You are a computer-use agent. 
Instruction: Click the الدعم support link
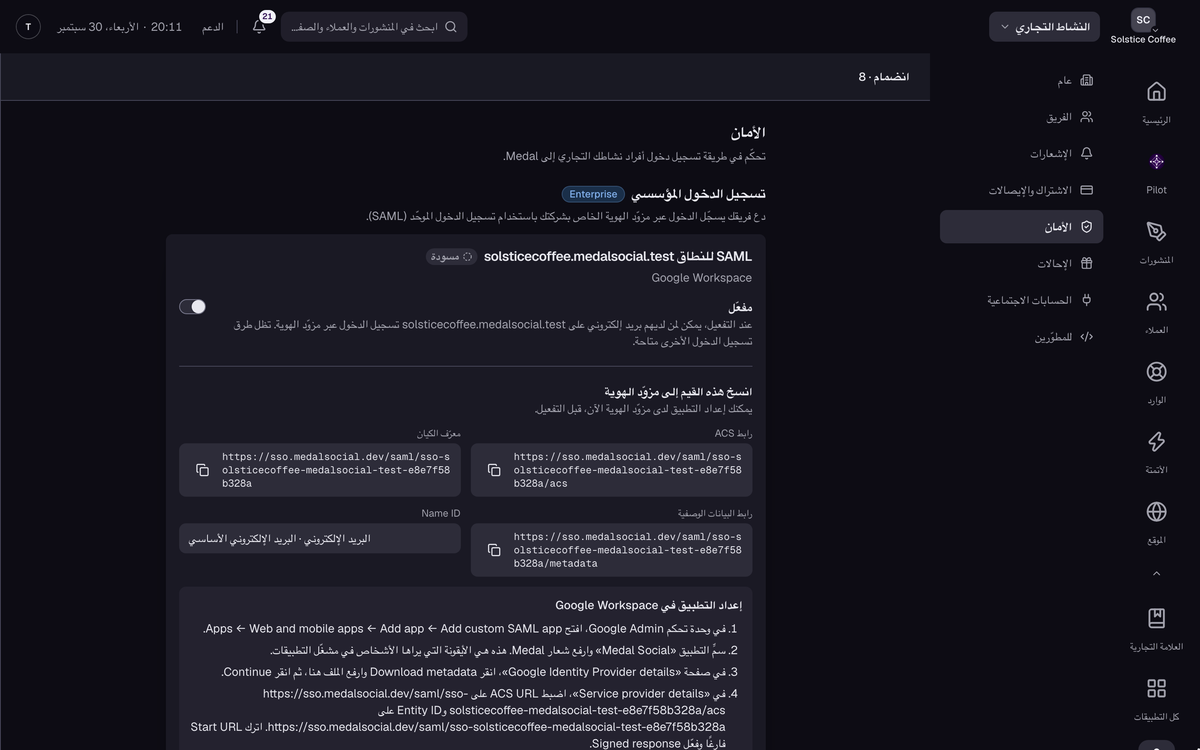point(213,27)
